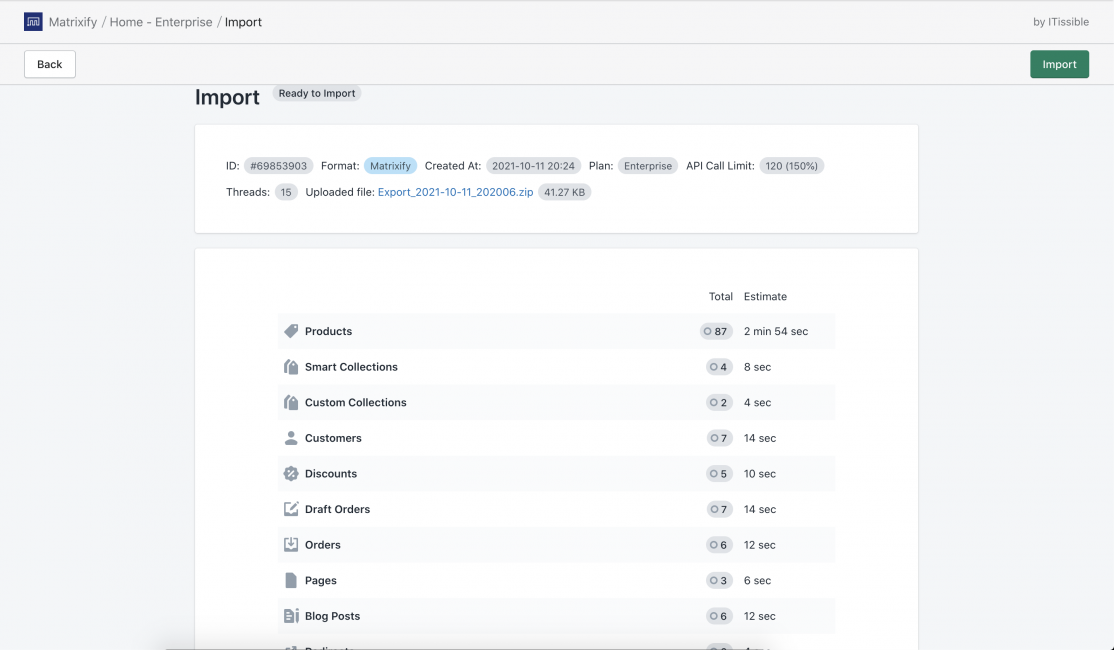This screenshot has height=650, width=1114.
Task: Select the Products tag icon
Action: (x=290, y=330)
